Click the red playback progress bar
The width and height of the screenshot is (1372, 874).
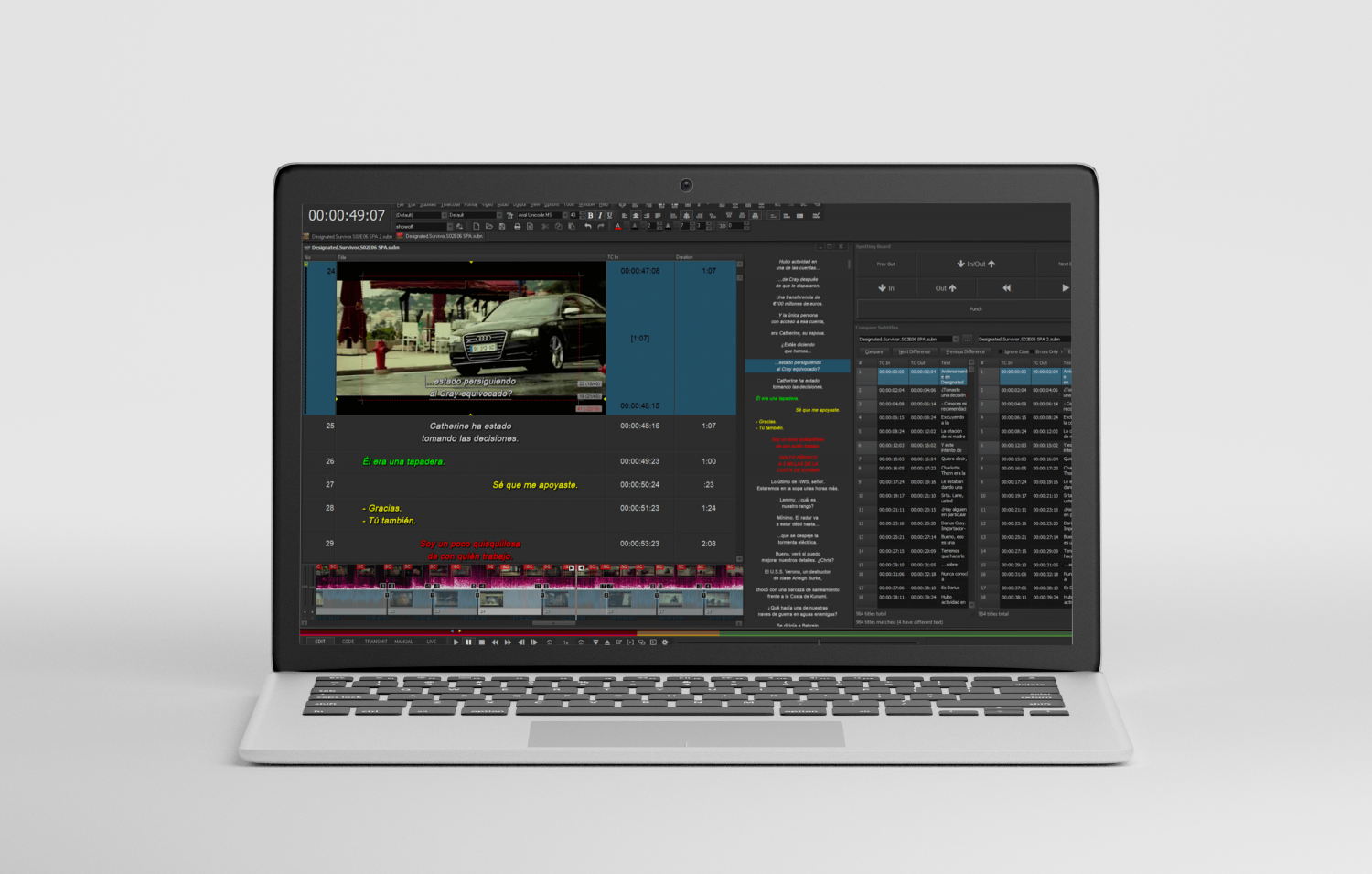click(x=469, y=632)
